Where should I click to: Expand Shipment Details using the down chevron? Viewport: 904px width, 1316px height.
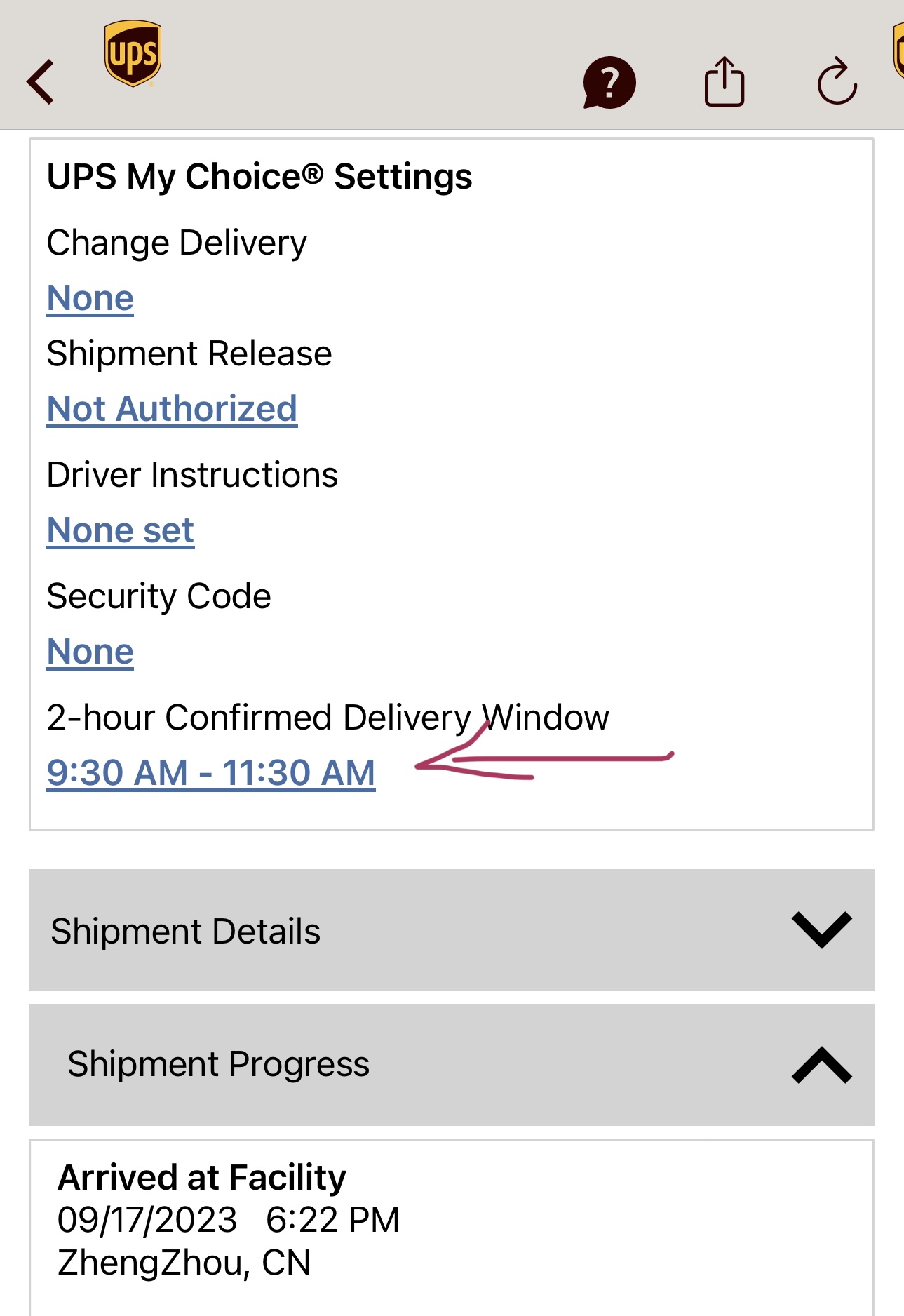tap(821, 930)
